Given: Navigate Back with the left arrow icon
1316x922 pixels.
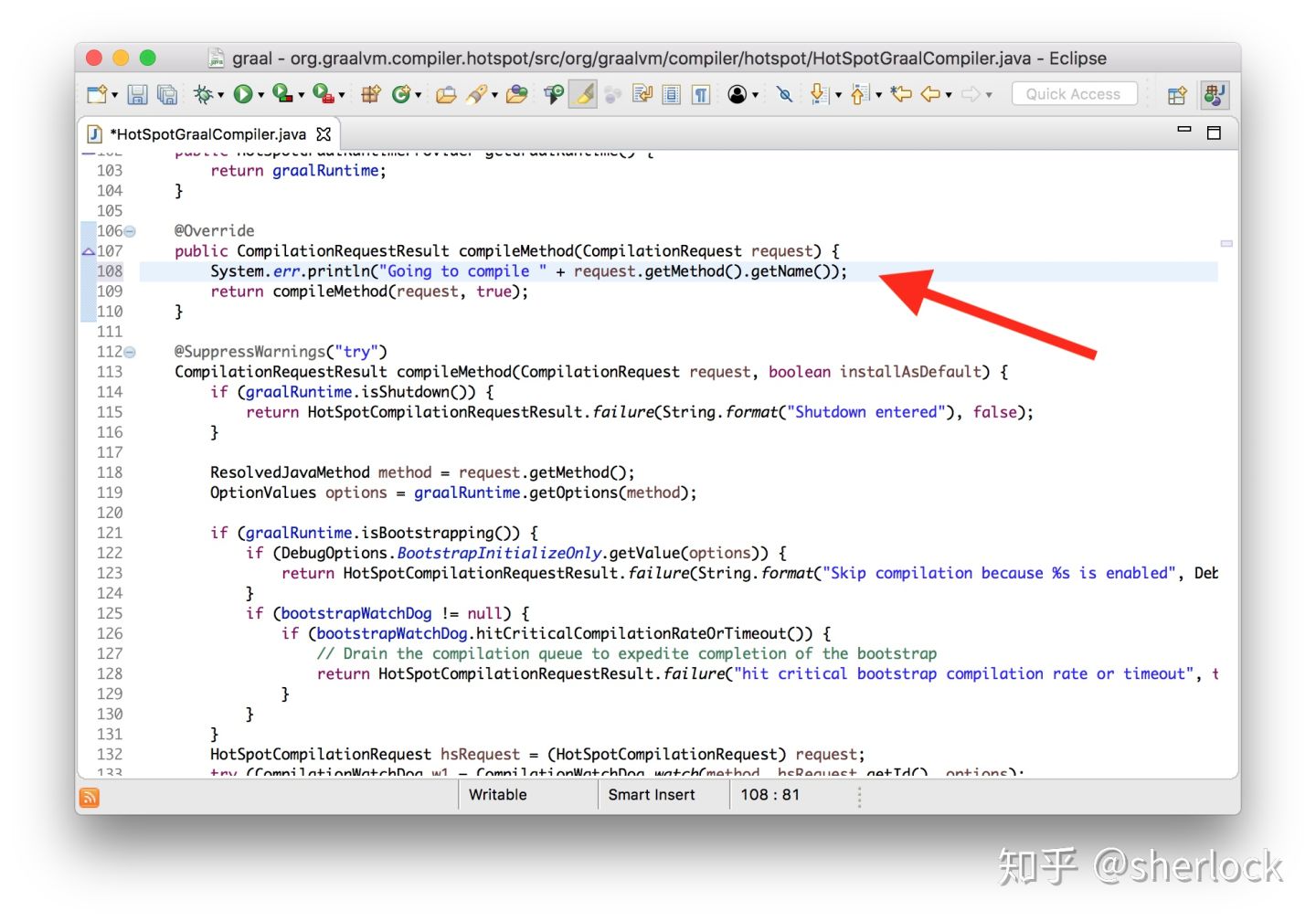Looking at the screenshot, I should pos(930,94).
